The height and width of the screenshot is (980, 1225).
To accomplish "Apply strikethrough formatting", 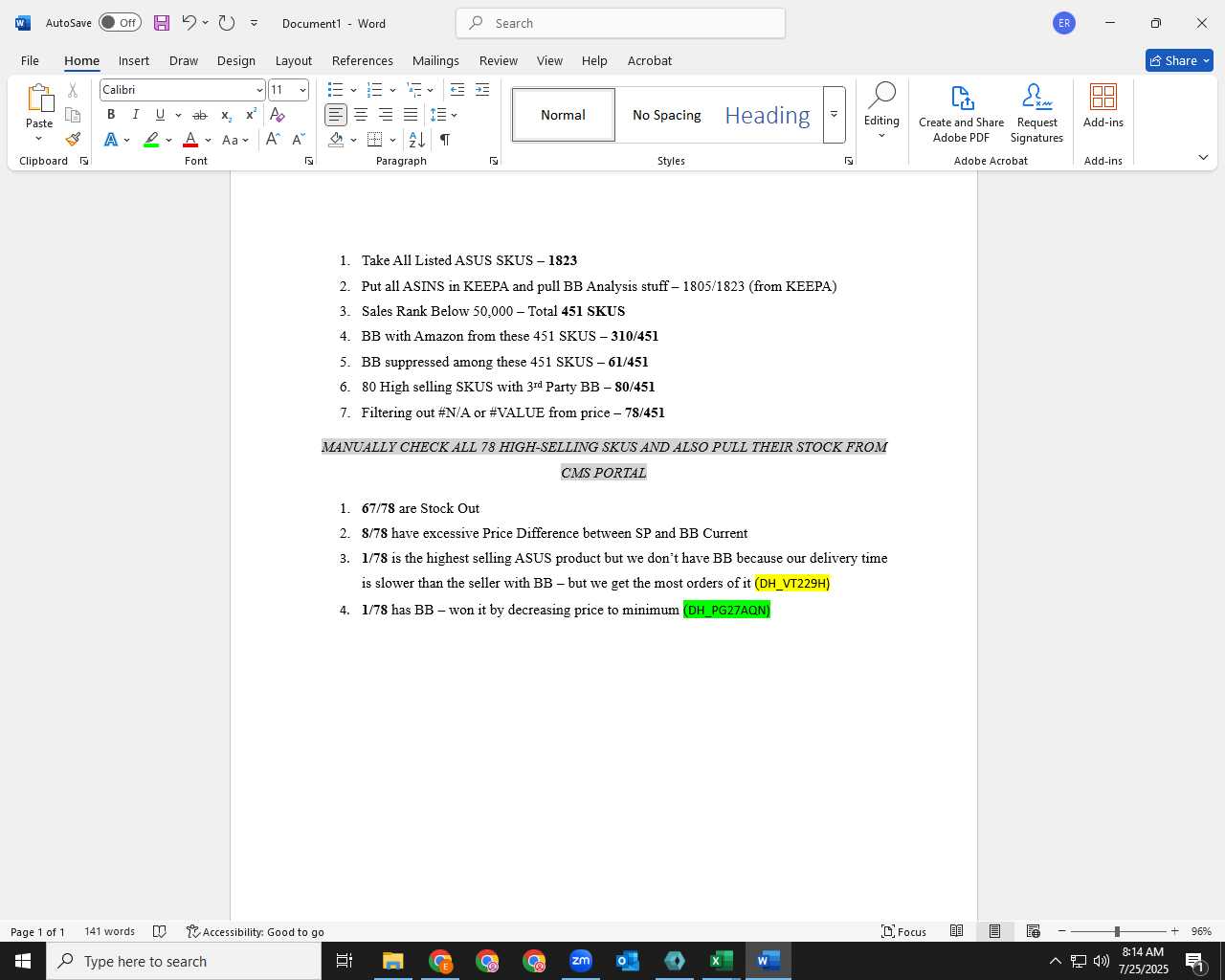I will point(200,115).
